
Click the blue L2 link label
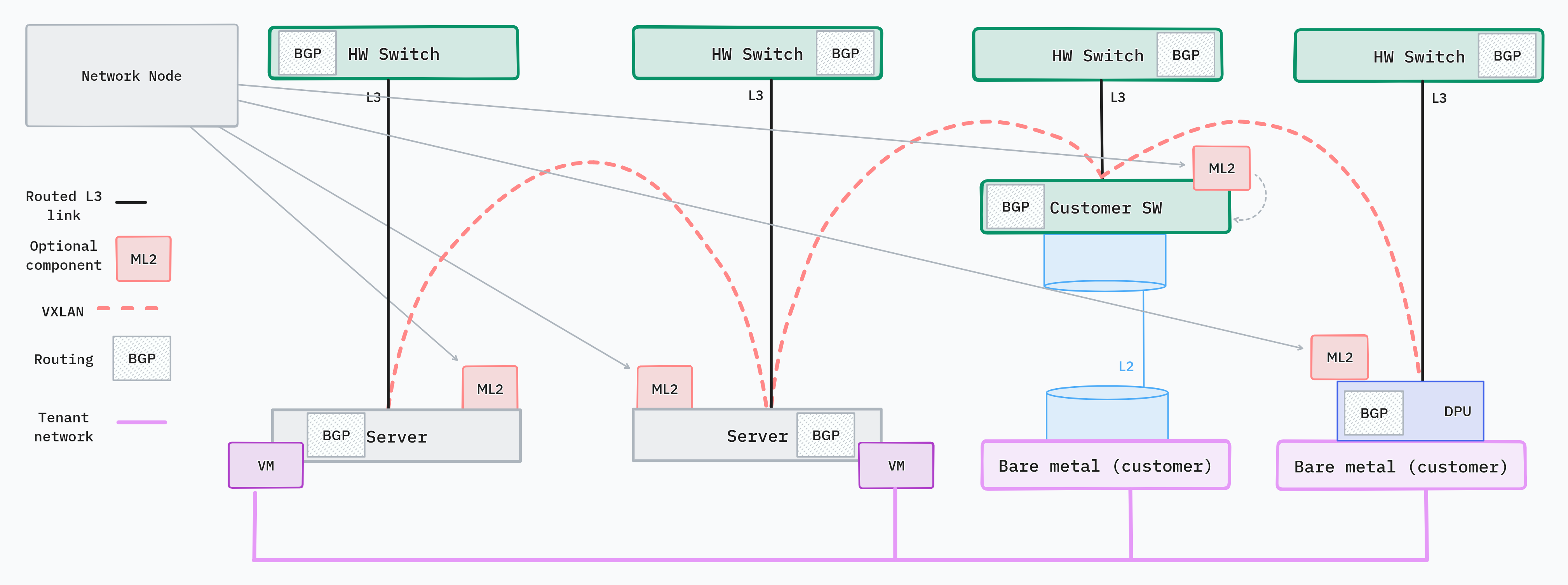tap(1126, 367)
